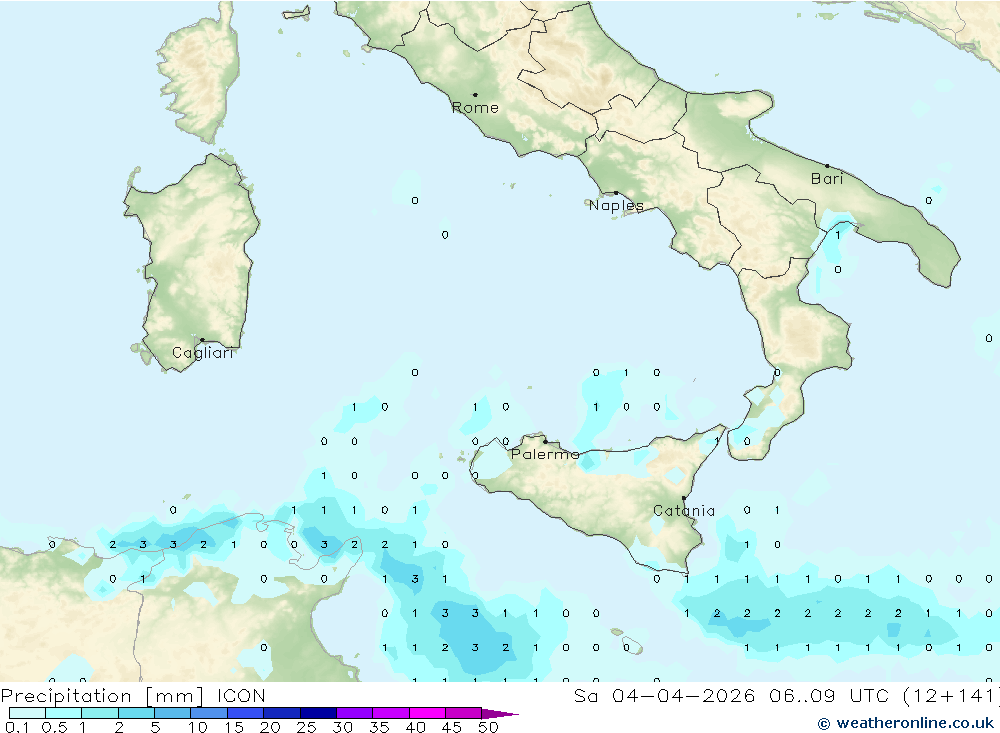This screenshot has height=733, width=1000.
Task: Click the Bari city label
Action: [827, 179]
